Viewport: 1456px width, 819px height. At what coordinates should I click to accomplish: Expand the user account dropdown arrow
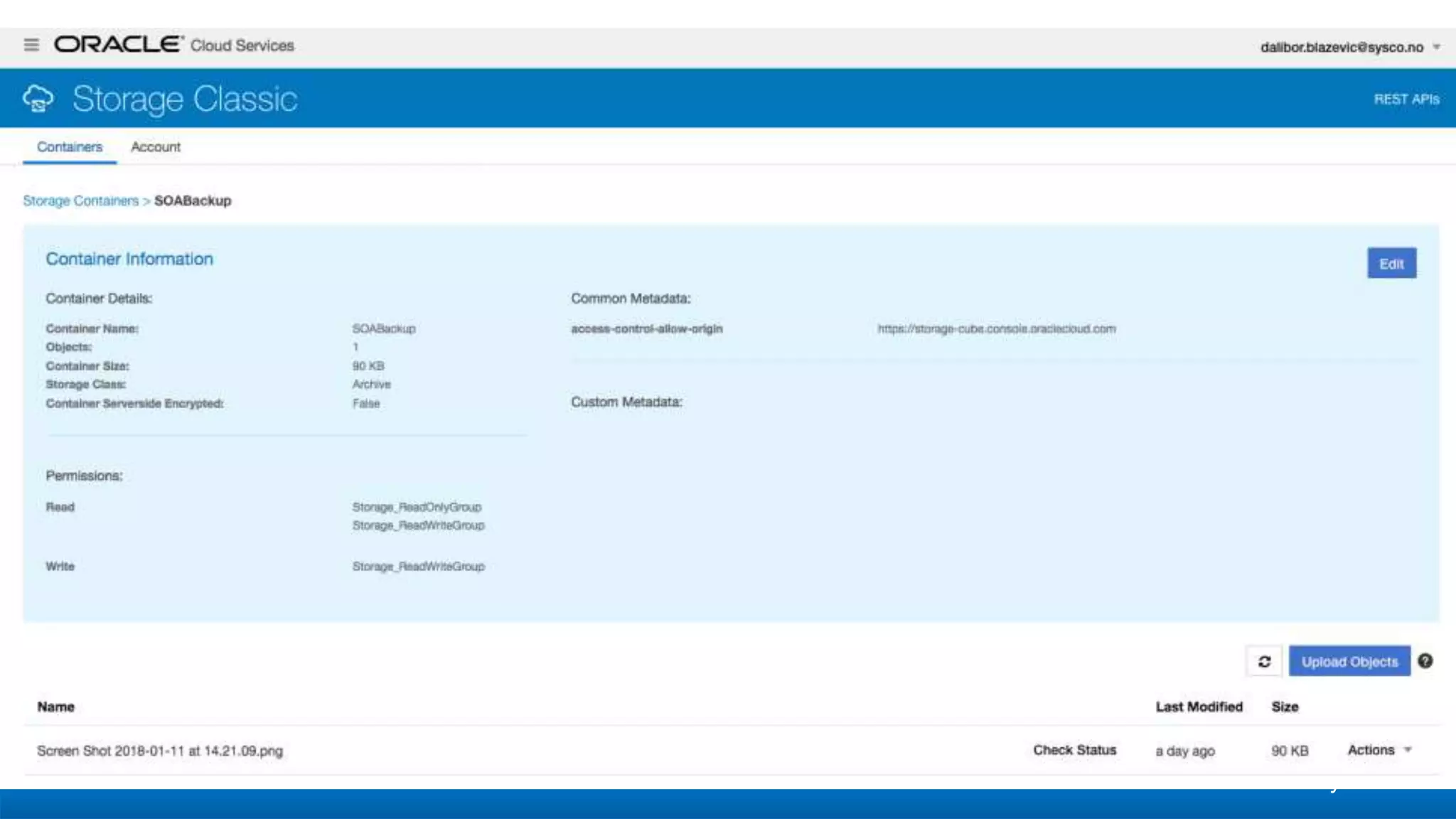pos(1437,47)
